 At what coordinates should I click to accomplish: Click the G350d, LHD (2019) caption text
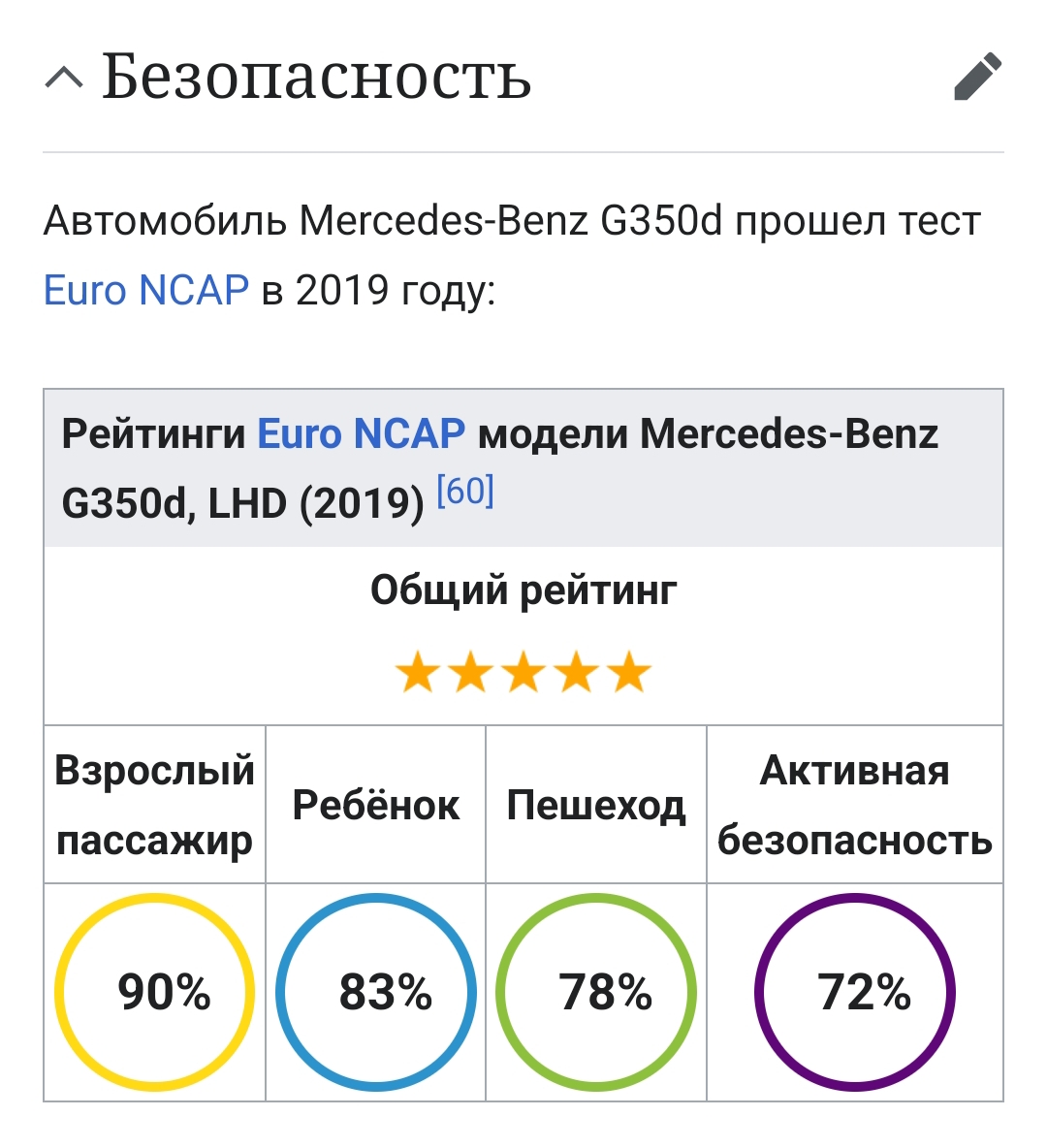click(242, 504)
